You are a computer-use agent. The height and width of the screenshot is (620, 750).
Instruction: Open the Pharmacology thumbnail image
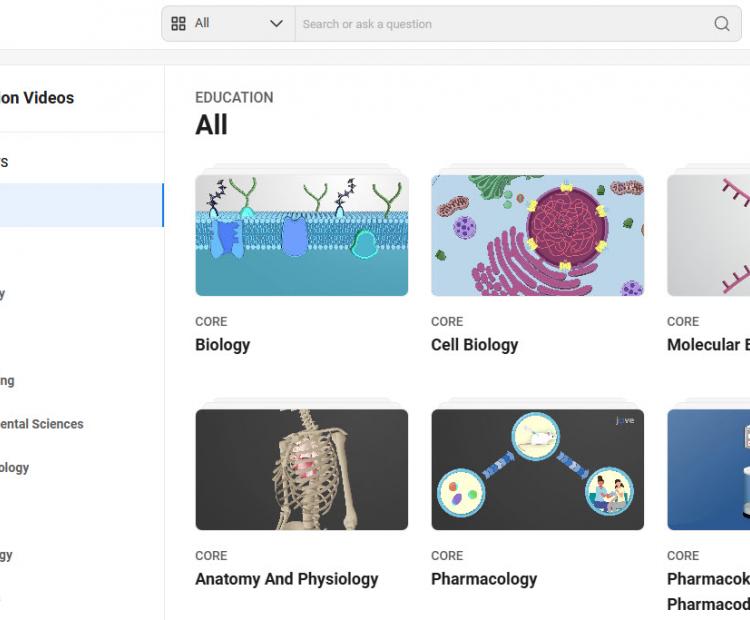pyautogui.click(x=537, y=469)
